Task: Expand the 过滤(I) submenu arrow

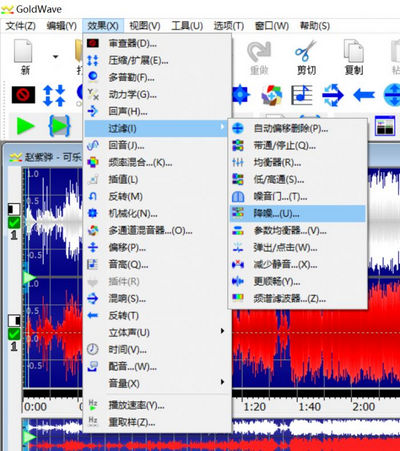Action: [222, 127]
